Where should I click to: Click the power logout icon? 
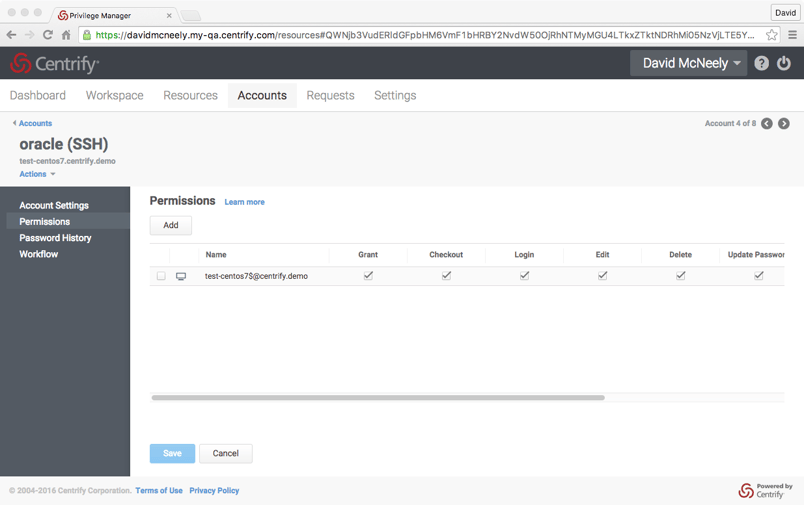pyautogui.click(x=783, y=63)
